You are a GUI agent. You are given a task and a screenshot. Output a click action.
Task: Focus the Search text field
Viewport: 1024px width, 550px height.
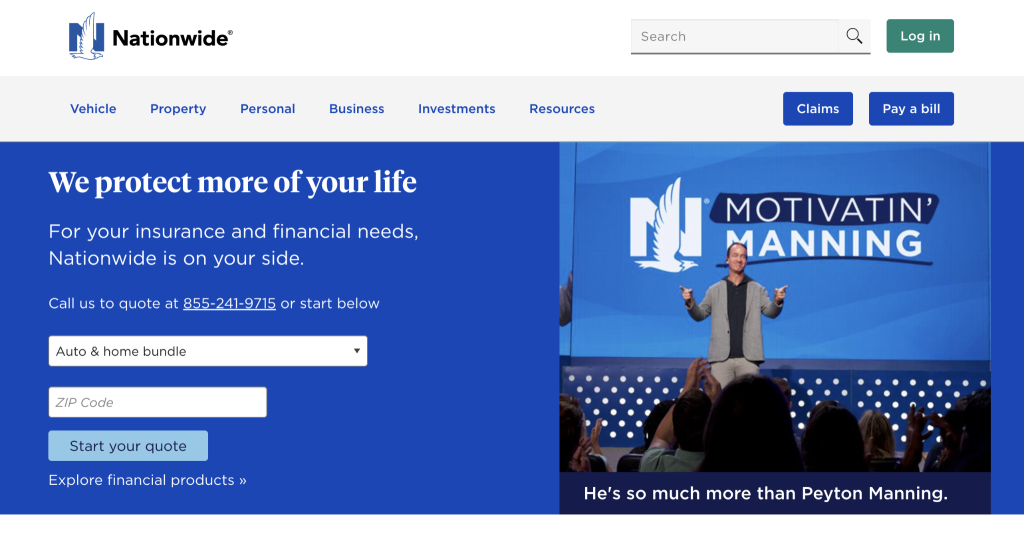click(x=734, y=36)
